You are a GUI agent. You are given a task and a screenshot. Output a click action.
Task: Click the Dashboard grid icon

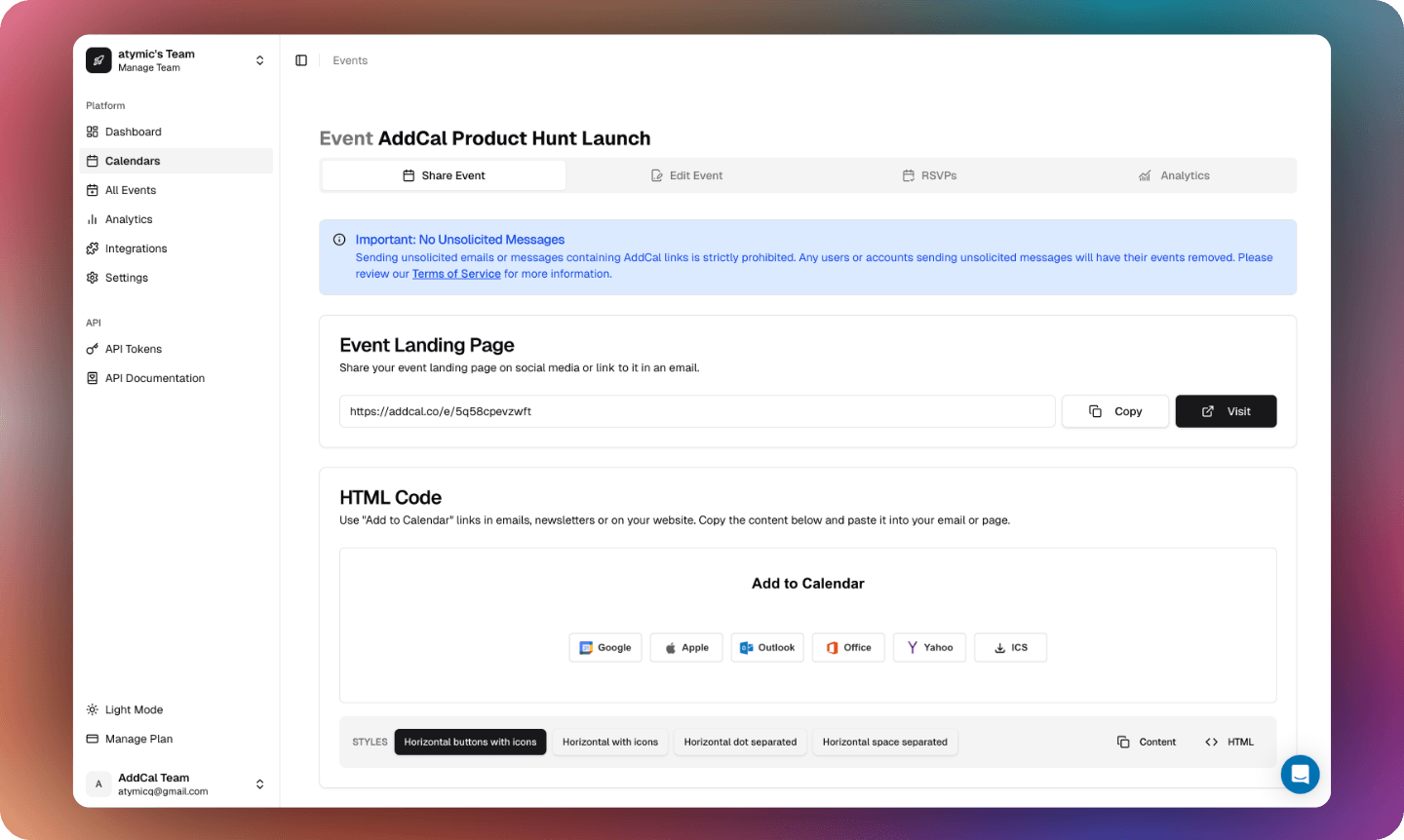(x=93, y=132)
